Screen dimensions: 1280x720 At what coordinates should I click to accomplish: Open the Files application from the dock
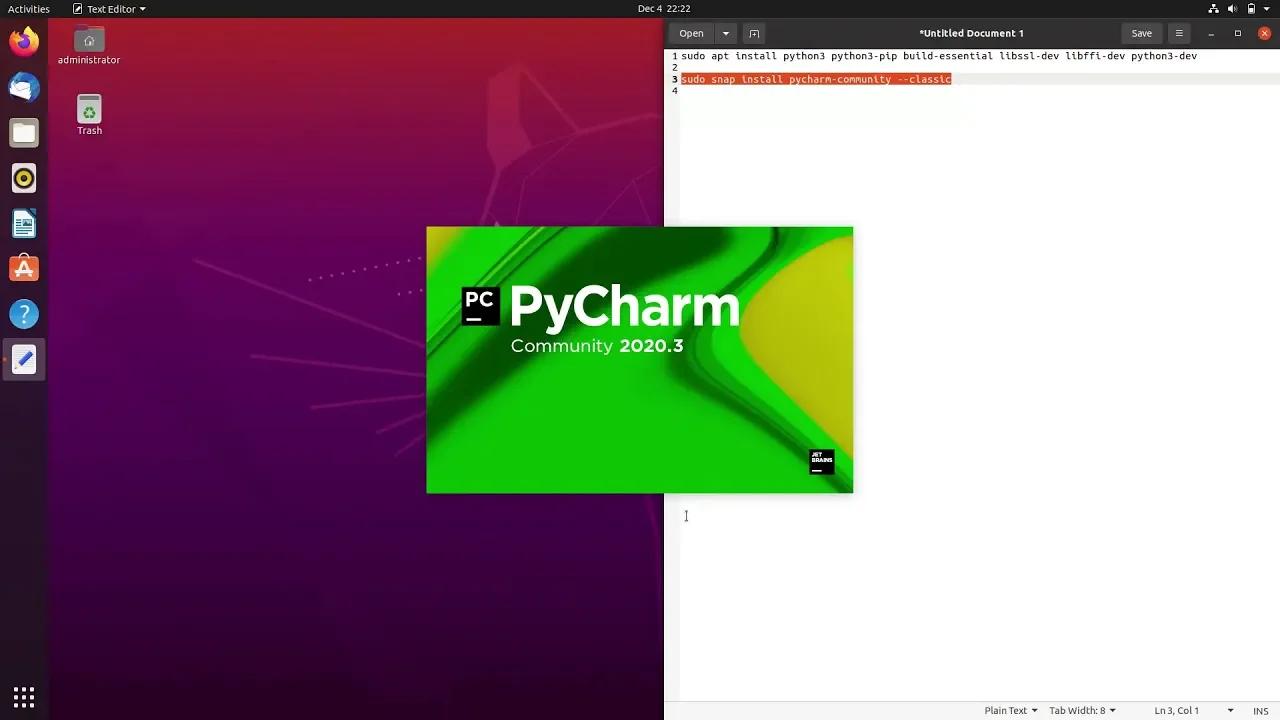point(24,132)
